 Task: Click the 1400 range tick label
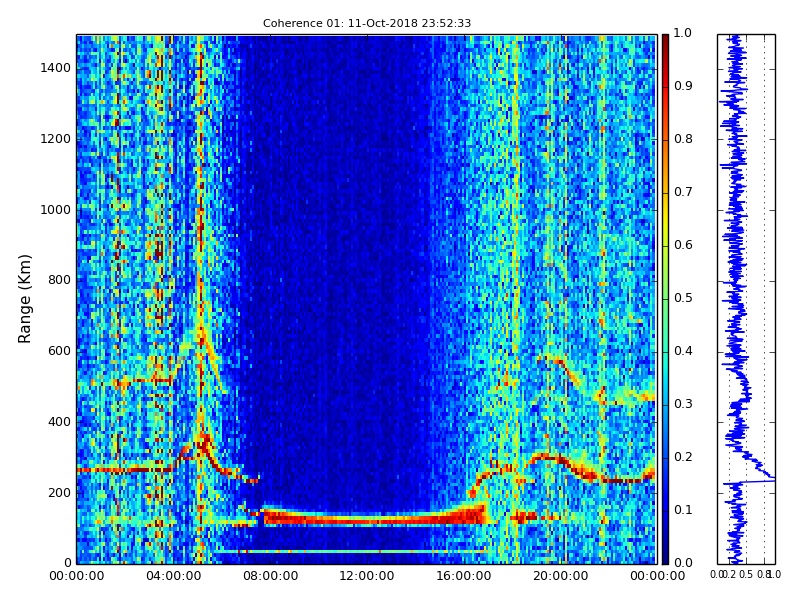click(x=55, y=68)
